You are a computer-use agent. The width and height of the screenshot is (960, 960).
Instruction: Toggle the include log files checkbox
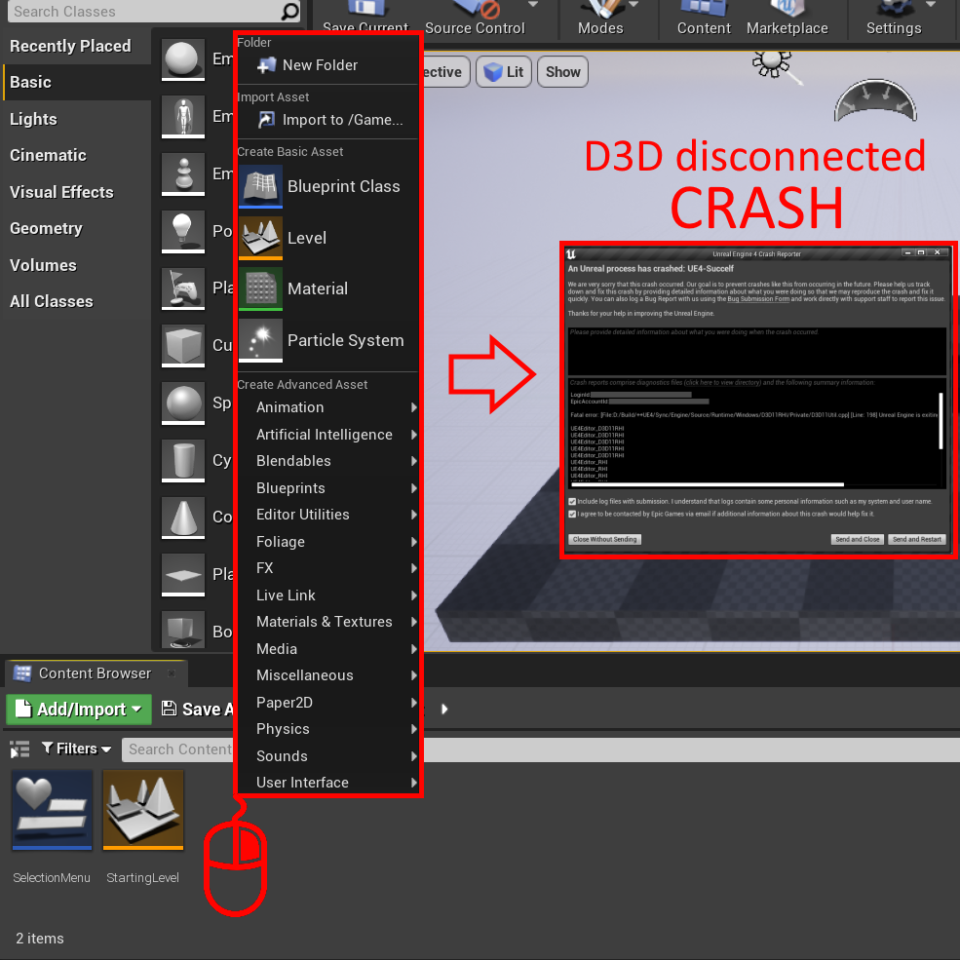(572, 501)
